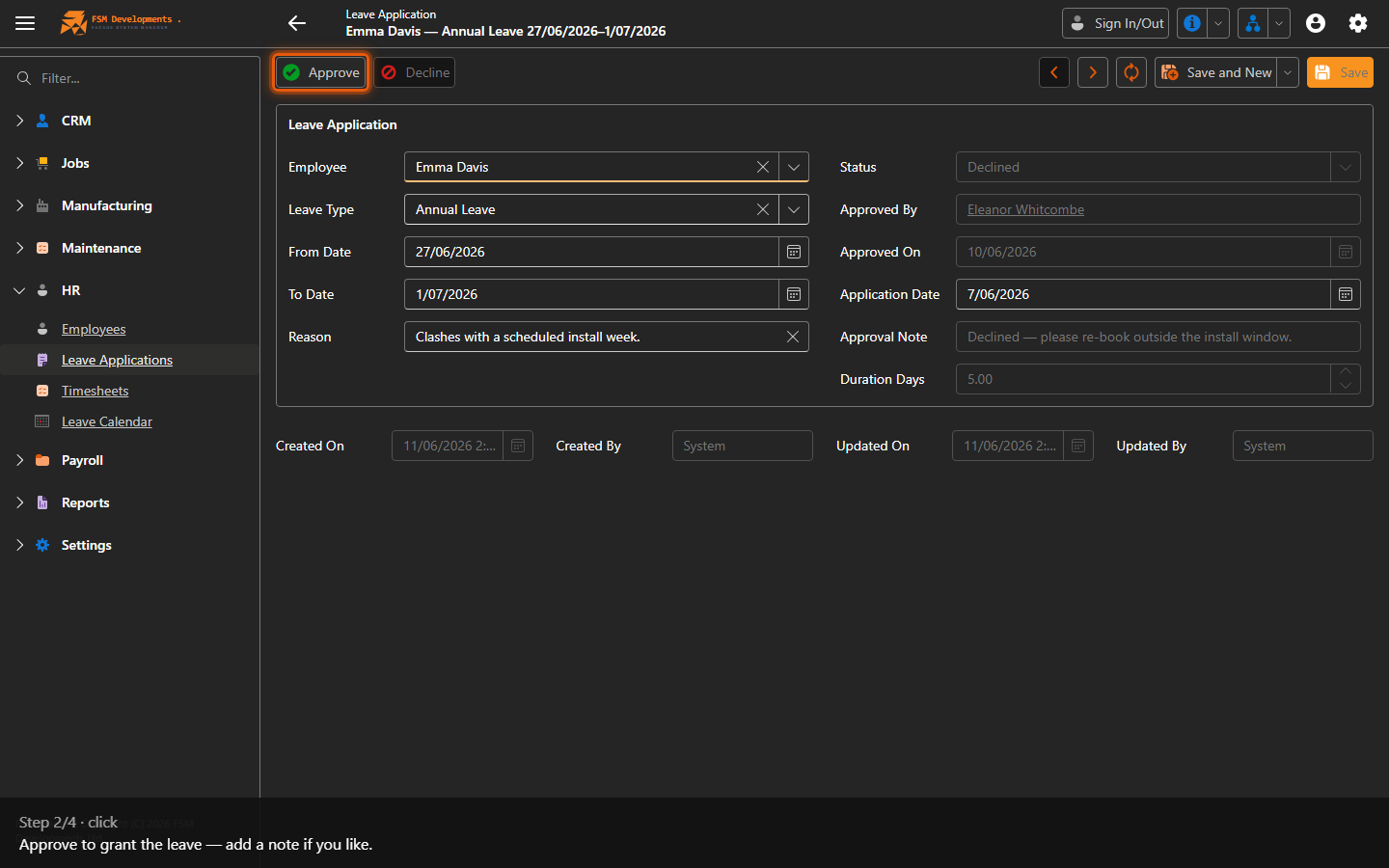Focus the sidebar Filter field

(x=130, y=78)
